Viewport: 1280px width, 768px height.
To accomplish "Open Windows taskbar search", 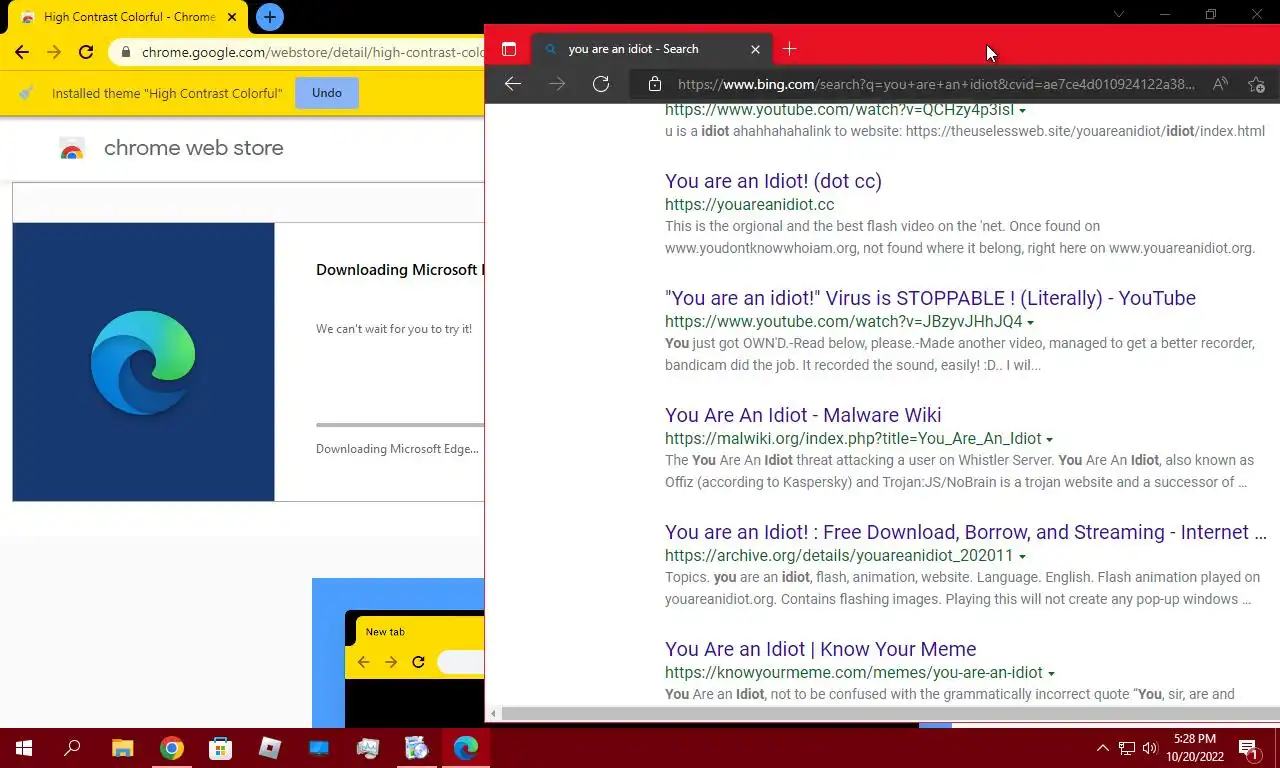I will 72,748.
